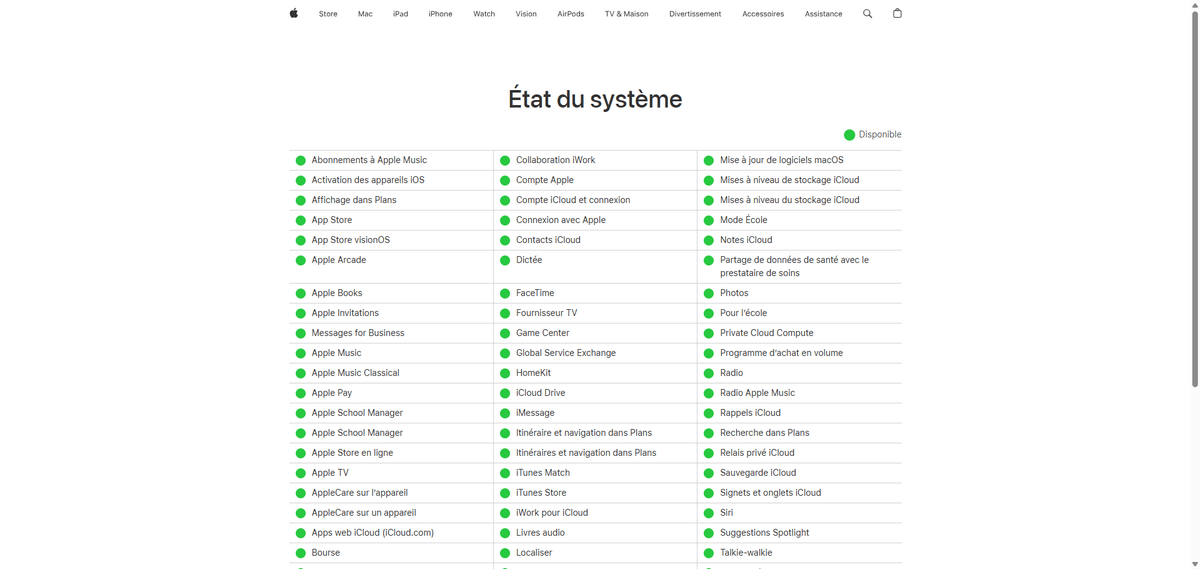Open the iPhone navigation item

point(440,14)
